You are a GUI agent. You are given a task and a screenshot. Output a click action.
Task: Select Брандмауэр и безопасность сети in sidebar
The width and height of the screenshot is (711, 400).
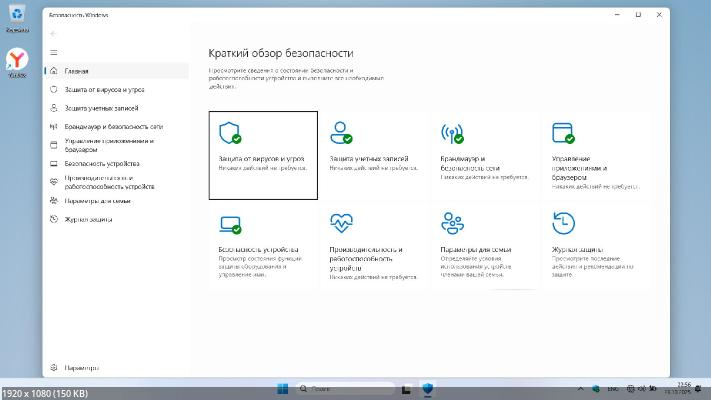click(113, 127)
